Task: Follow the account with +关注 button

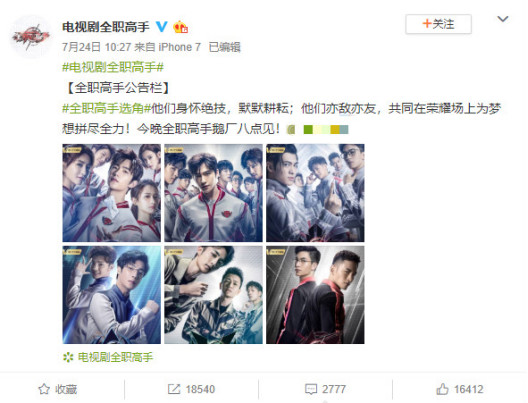Action: [438, 24]
